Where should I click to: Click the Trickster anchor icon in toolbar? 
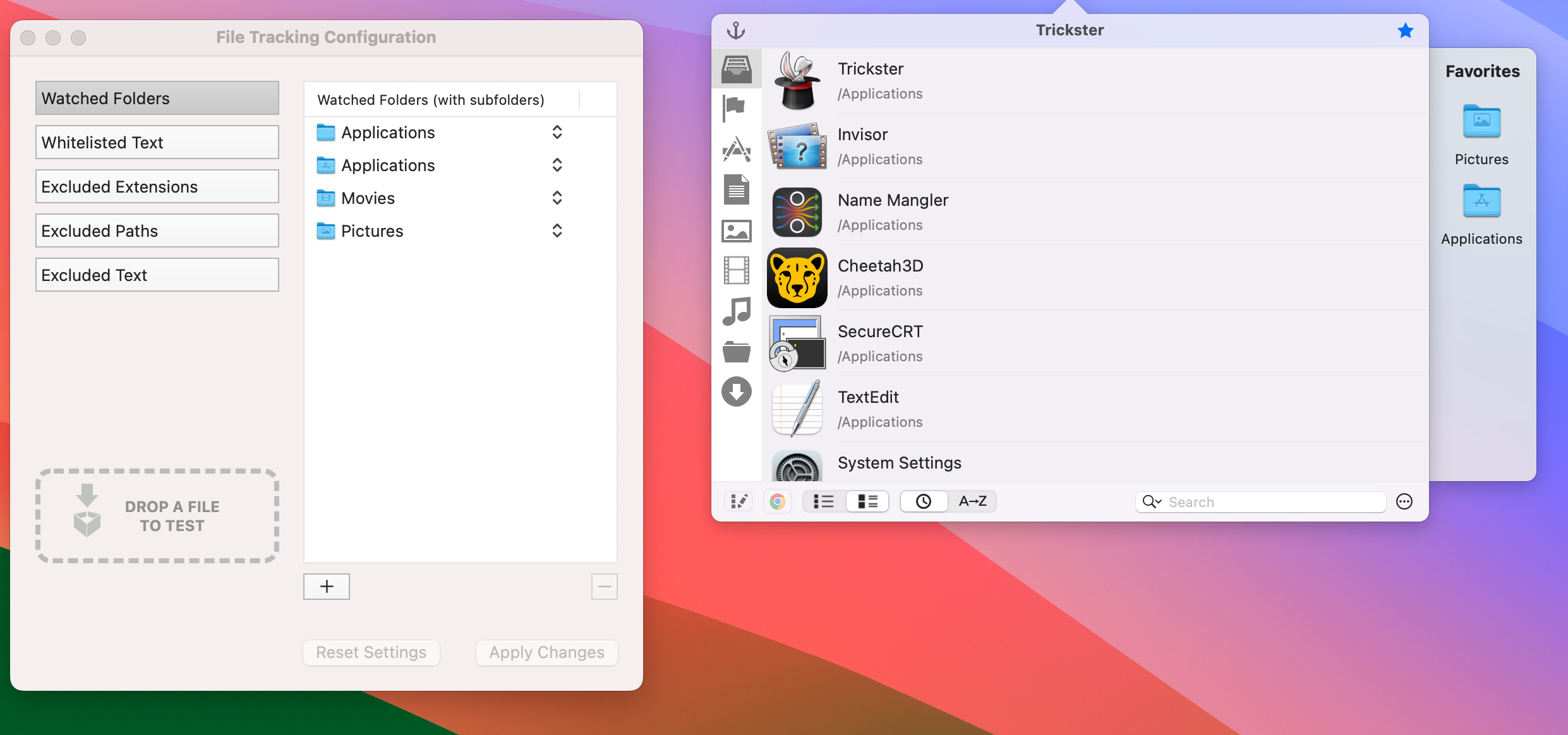(736, 29)
